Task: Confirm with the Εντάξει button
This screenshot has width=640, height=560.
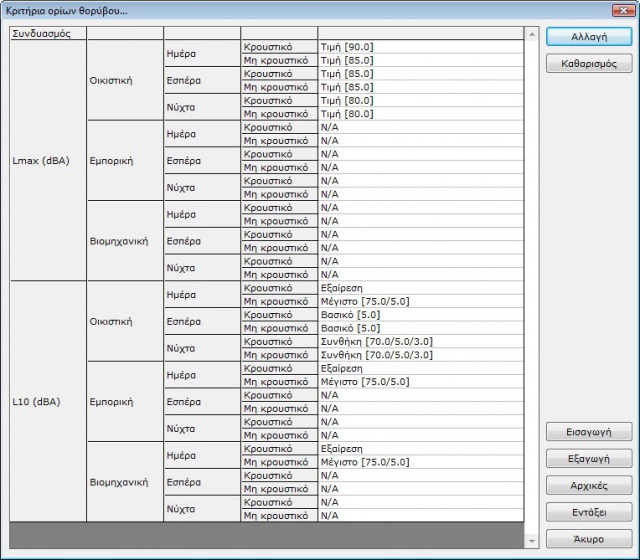Action: (589, 512)
